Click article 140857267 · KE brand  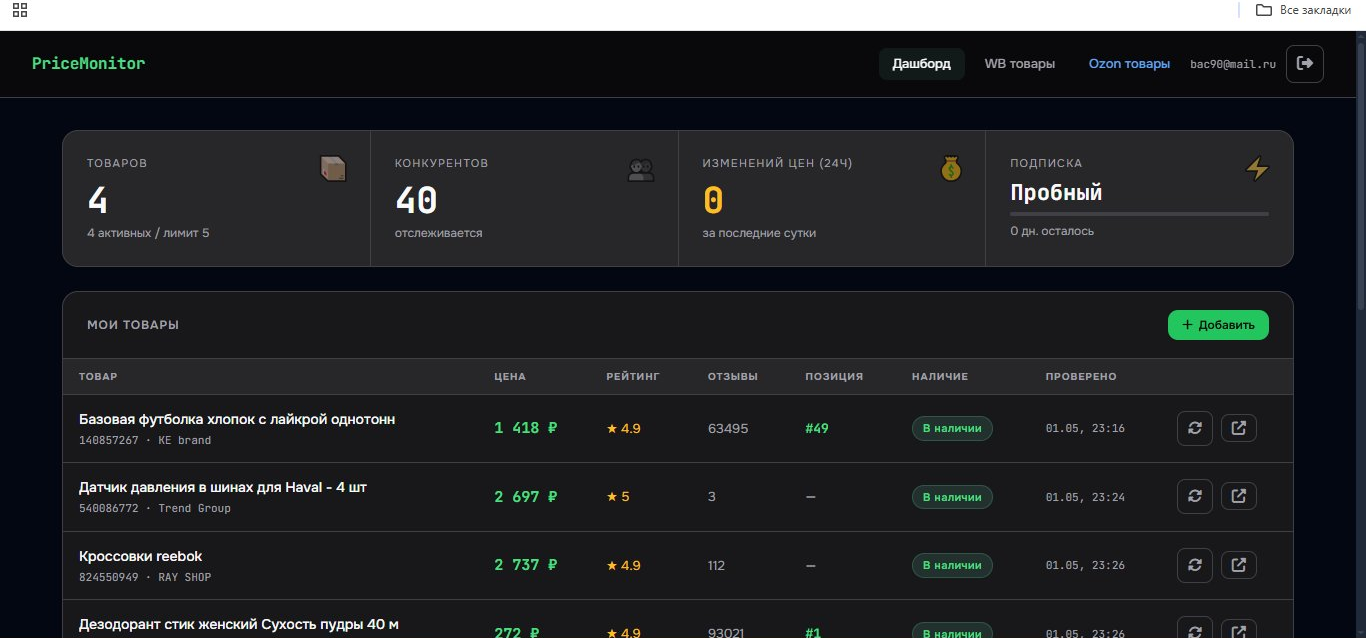click(145, 440)
